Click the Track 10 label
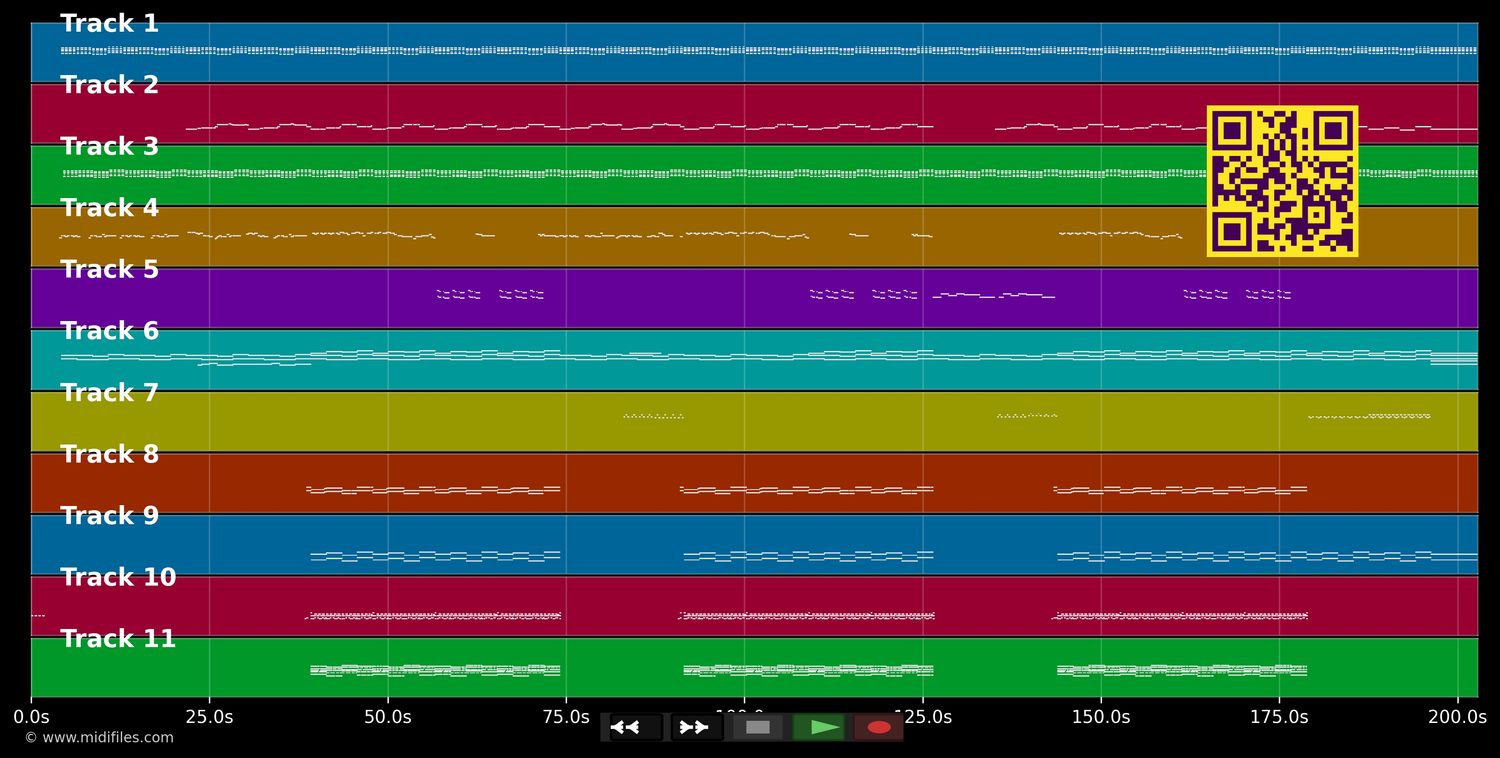Screen dimensions: 1500x758 click(x=118, y=578)
